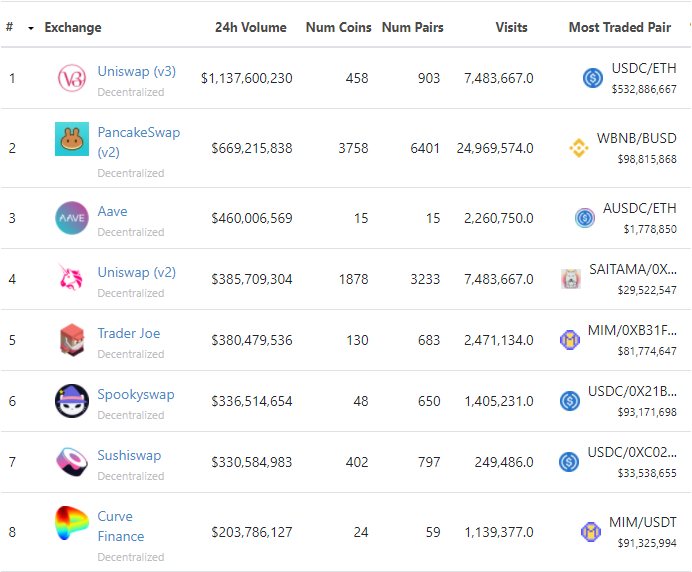Viewport: 692px width, 572px height.
Task: Click the 1878 coins count
Action: pyautogui.click(x=354, y=279)
